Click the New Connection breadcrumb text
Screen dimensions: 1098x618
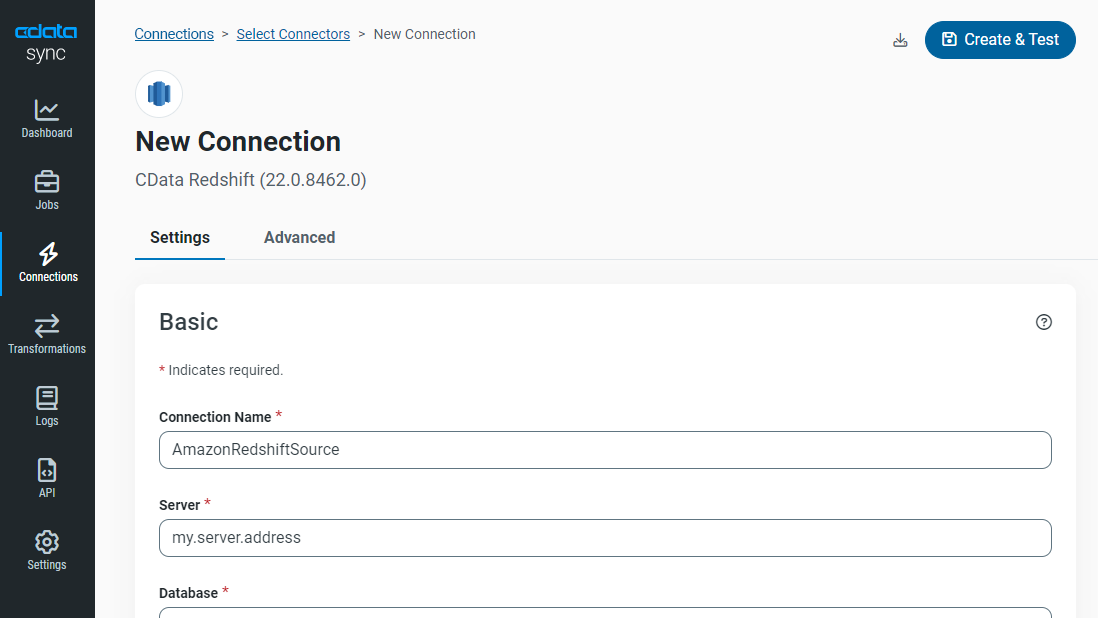coord(424,34)
